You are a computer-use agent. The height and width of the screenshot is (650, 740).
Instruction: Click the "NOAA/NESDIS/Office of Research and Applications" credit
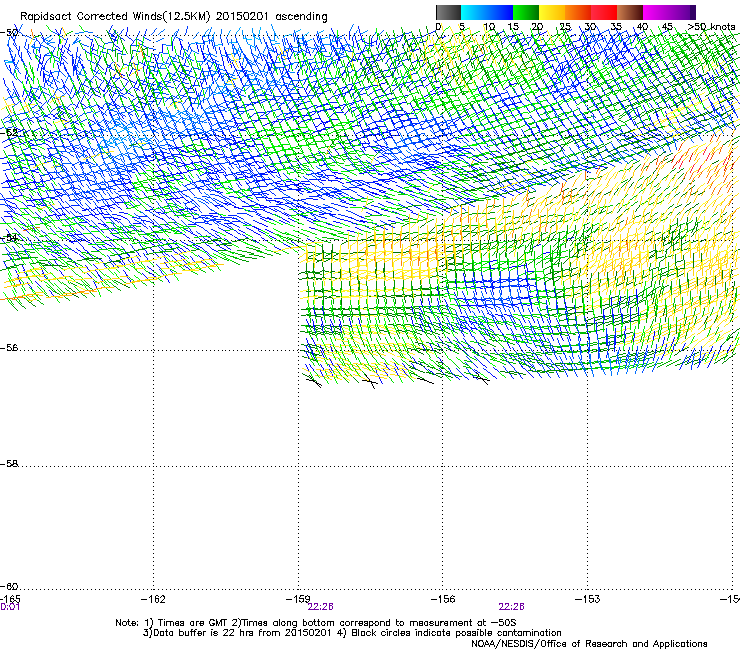pyautogui.click(x=589, y=644)
